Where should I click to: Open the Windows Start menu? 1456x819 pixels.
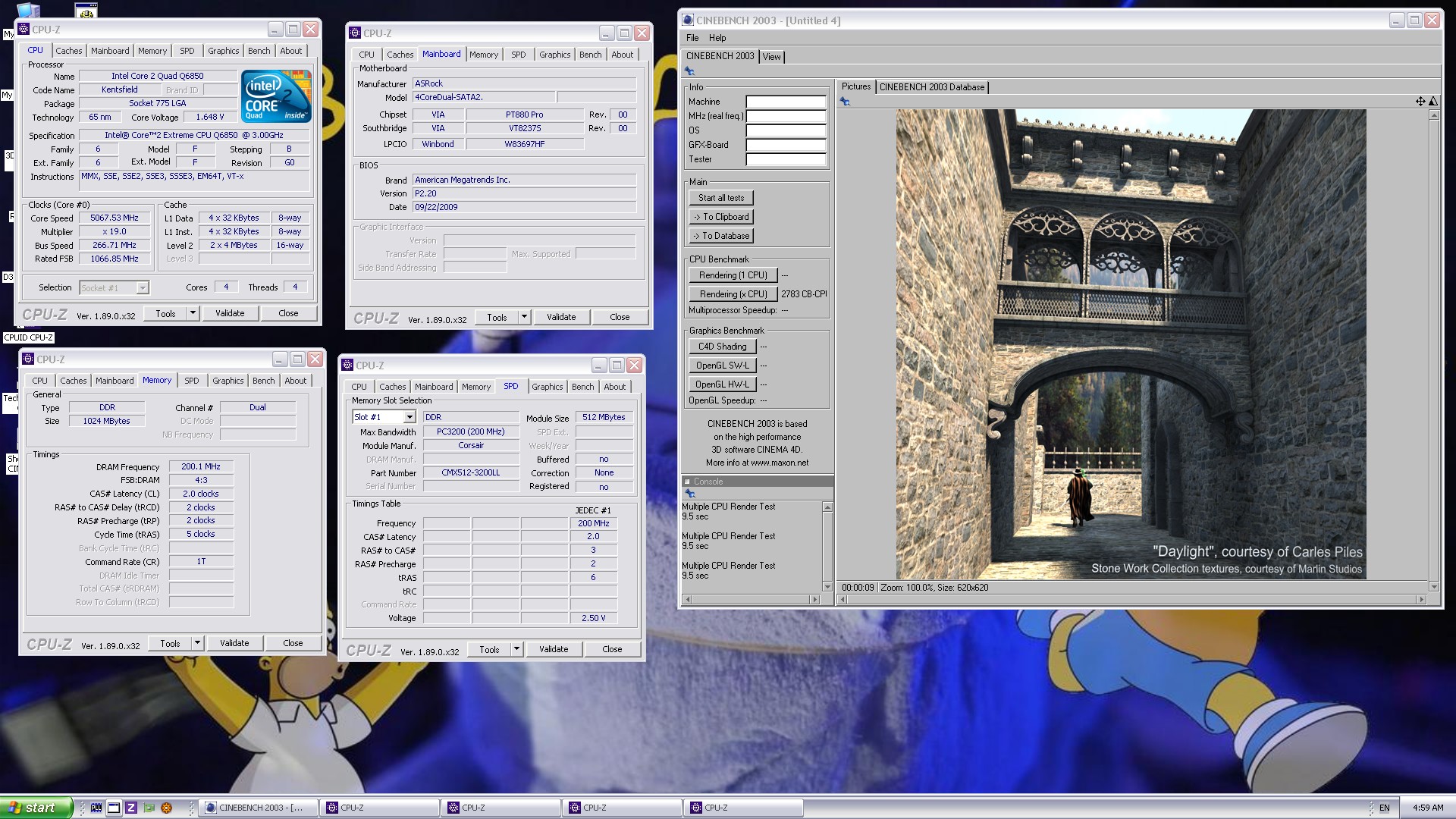coord(36,808)
